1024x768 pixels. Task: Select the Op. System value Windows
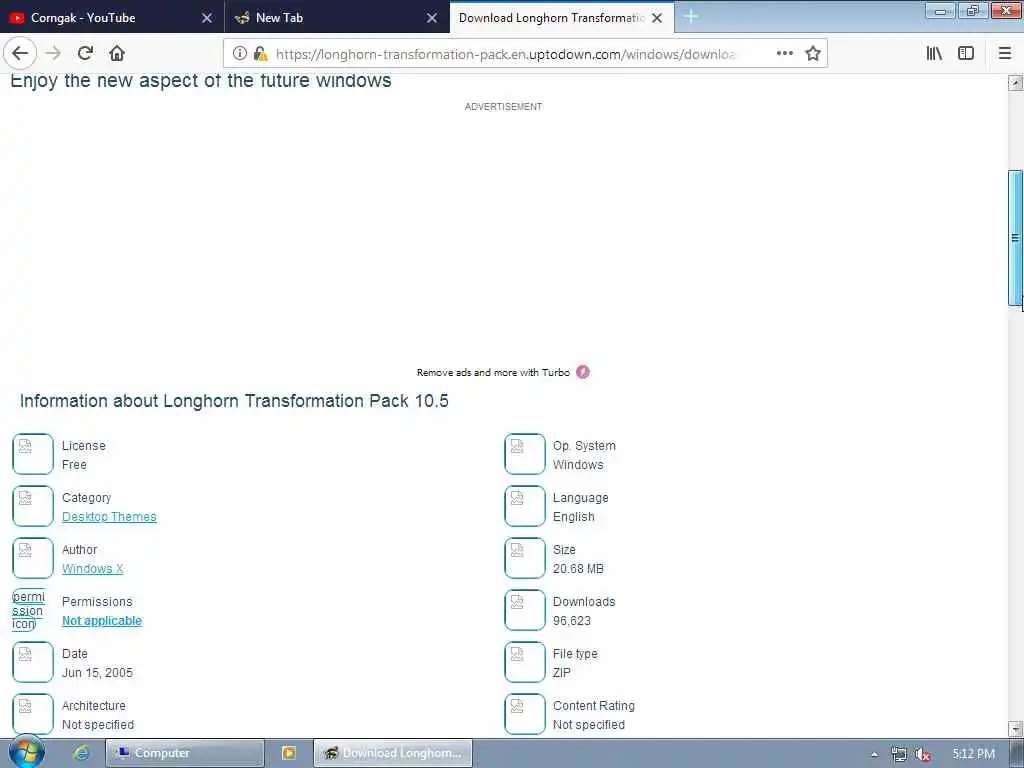pyautogui.click(x=578, y=465)
